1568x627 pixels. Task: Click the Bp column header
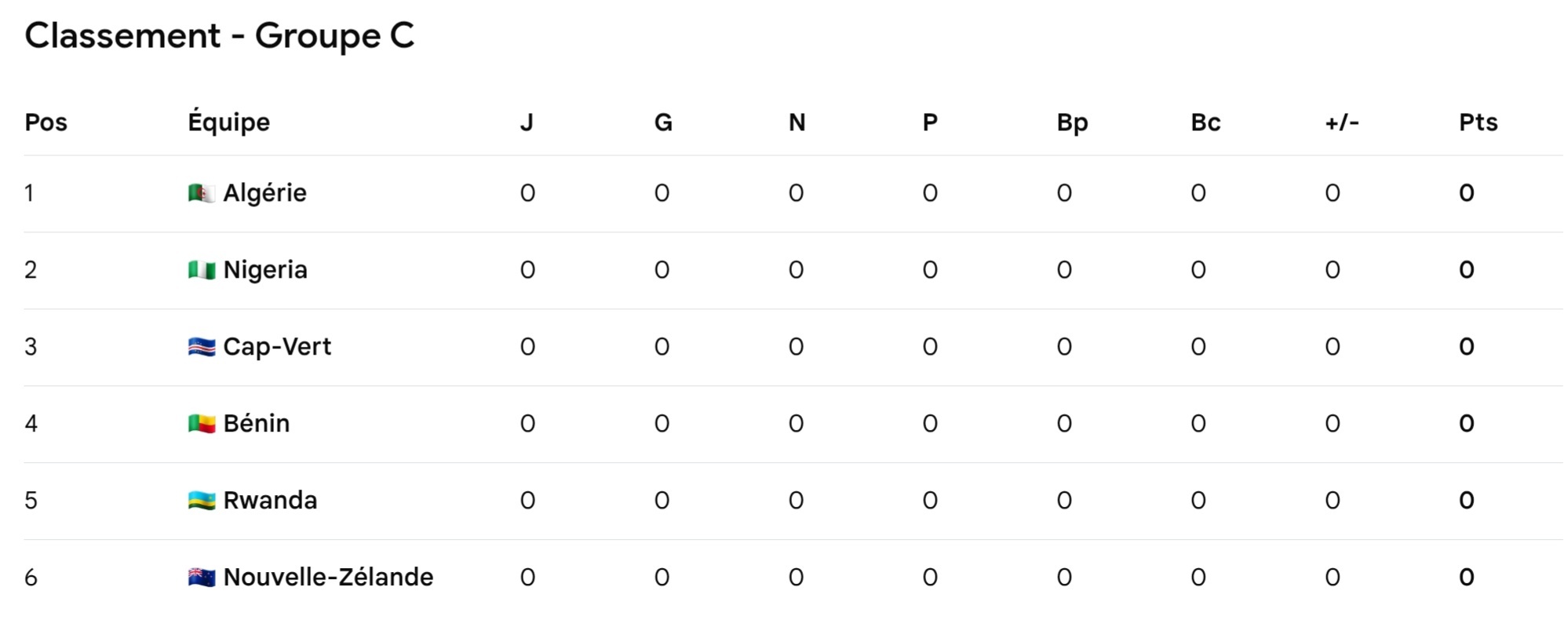1072,122
